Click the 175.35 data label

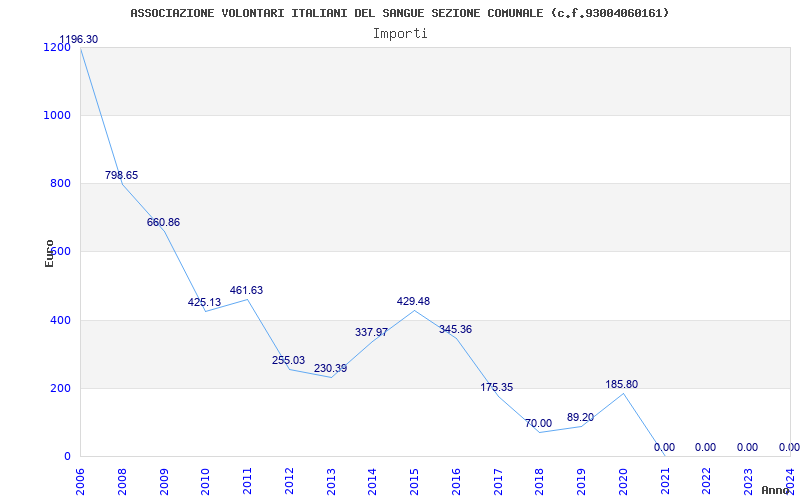coord(496,387)
